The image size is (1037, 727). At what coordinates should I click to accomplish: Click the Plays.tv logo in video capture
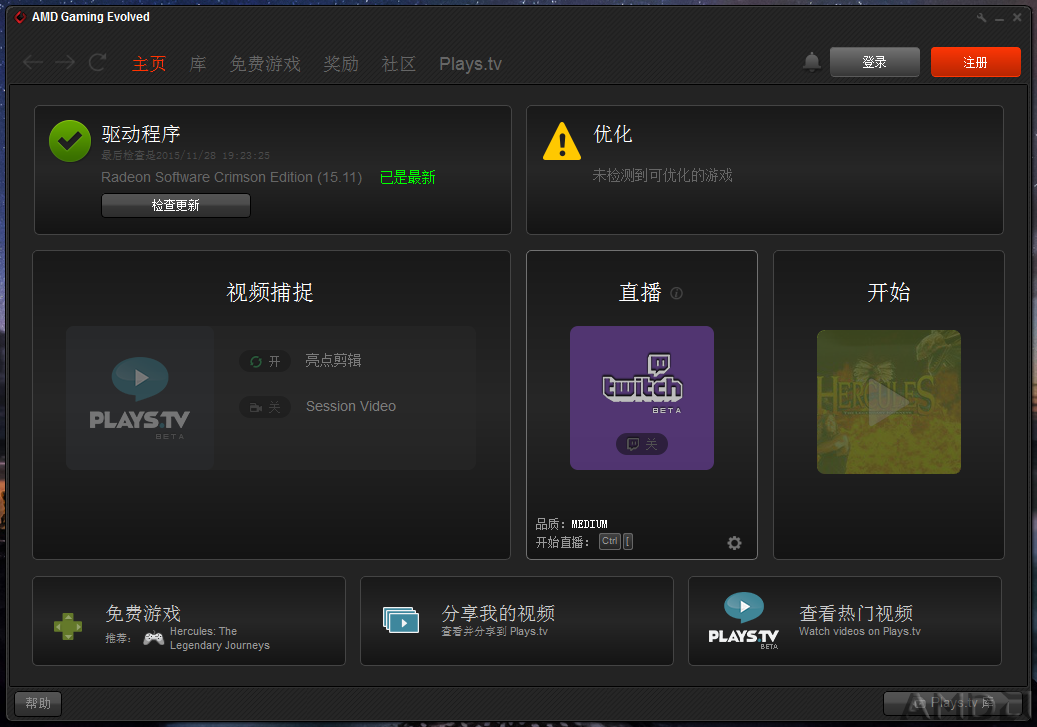point(140,398)
